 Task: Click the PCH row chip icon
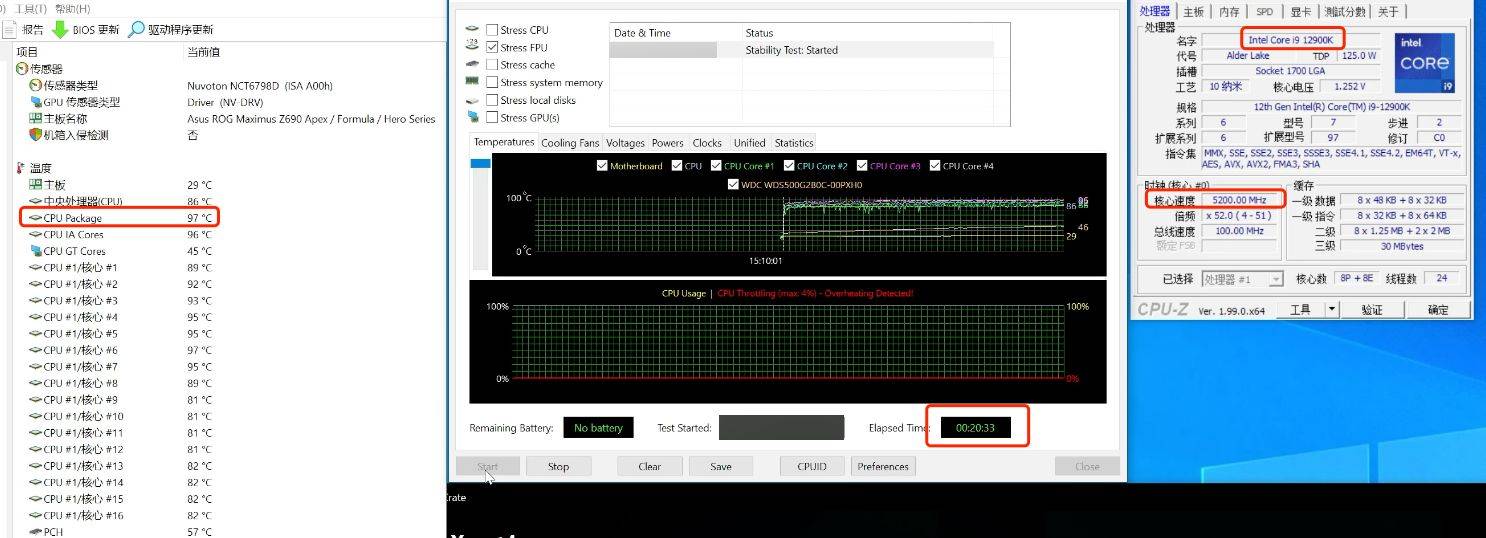click(35, 532)
